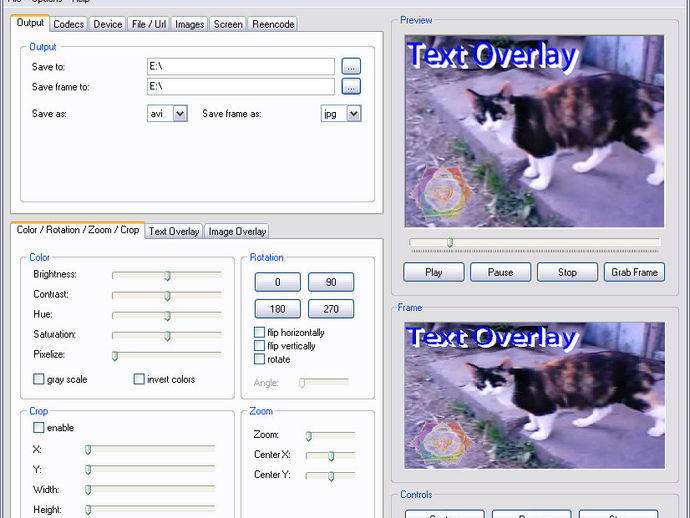The image size is (690, 518).
Task: Adjust the Contrast slider
Action: point(167,295)
